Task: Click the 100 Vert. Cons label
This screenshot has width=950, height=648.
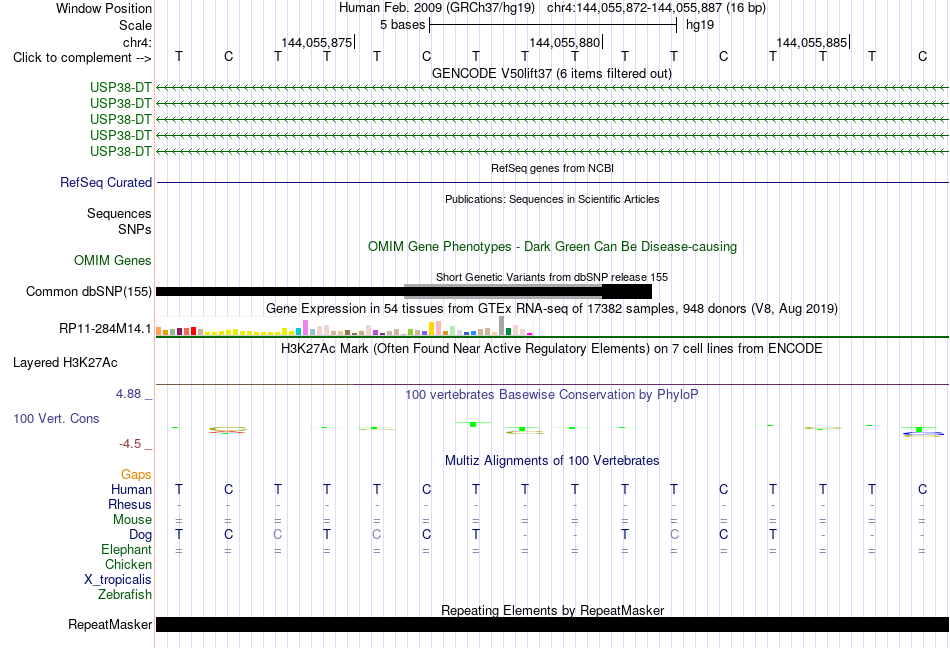Action: click(x=56, y=418)
